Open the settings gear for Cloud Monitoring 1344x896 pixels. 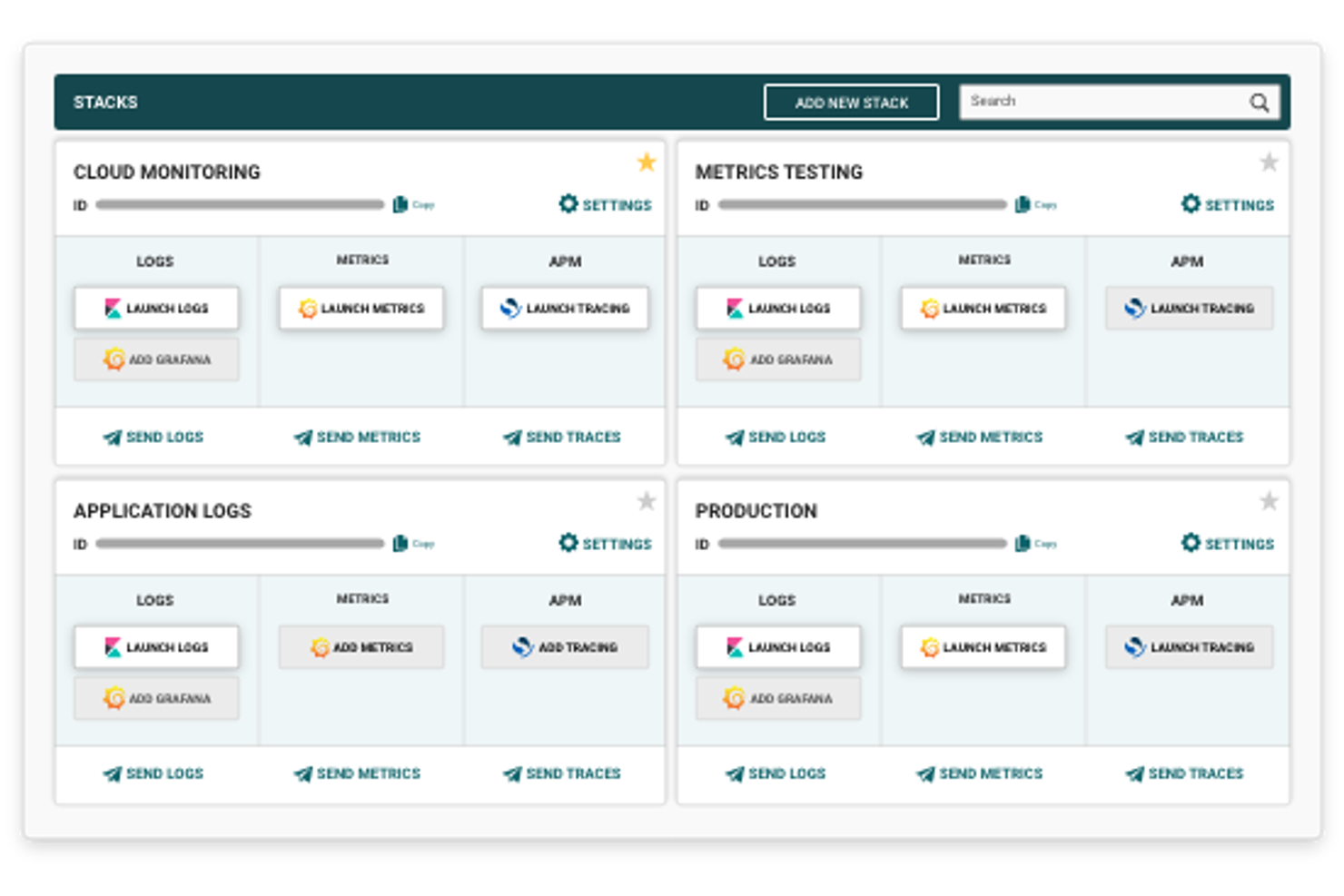(x=568, y=204)
